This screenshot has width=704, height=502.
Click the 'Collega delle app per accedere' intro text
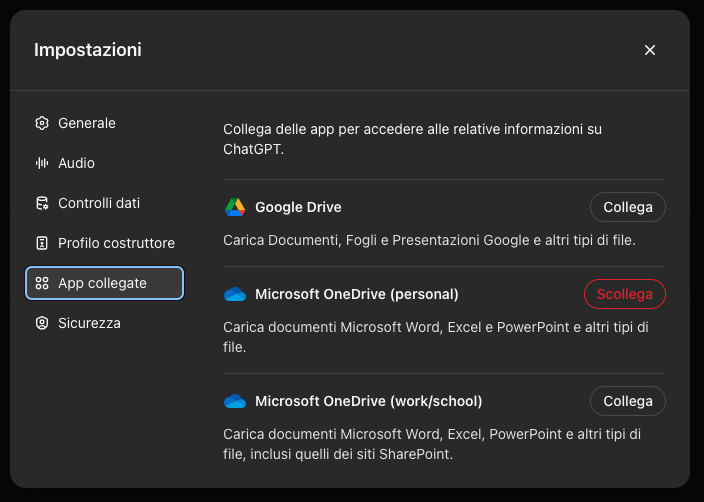click(x=412, y=139)
